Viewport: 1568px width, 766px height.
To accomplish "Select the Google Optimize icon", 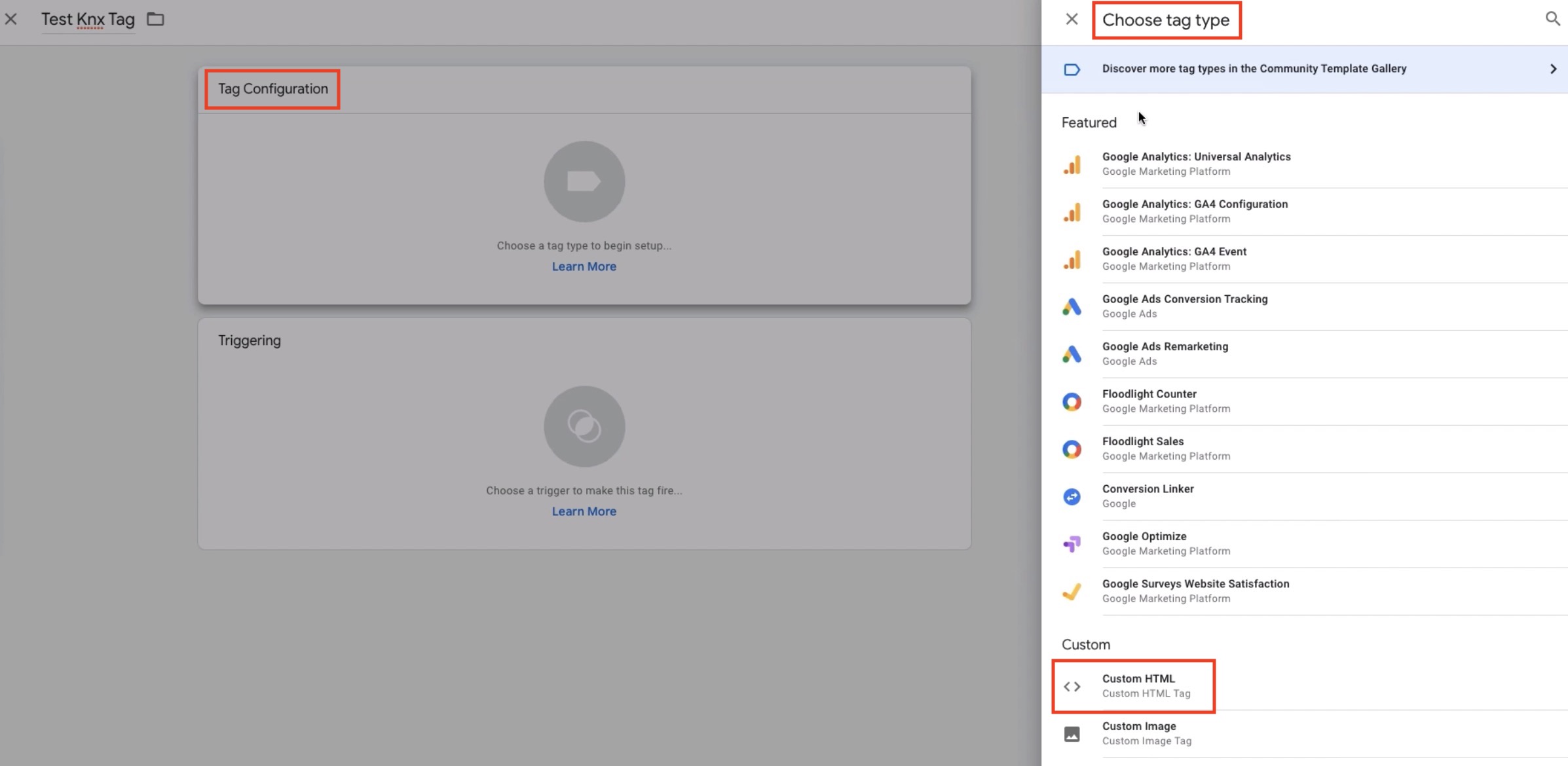I will click(1072, 543).
